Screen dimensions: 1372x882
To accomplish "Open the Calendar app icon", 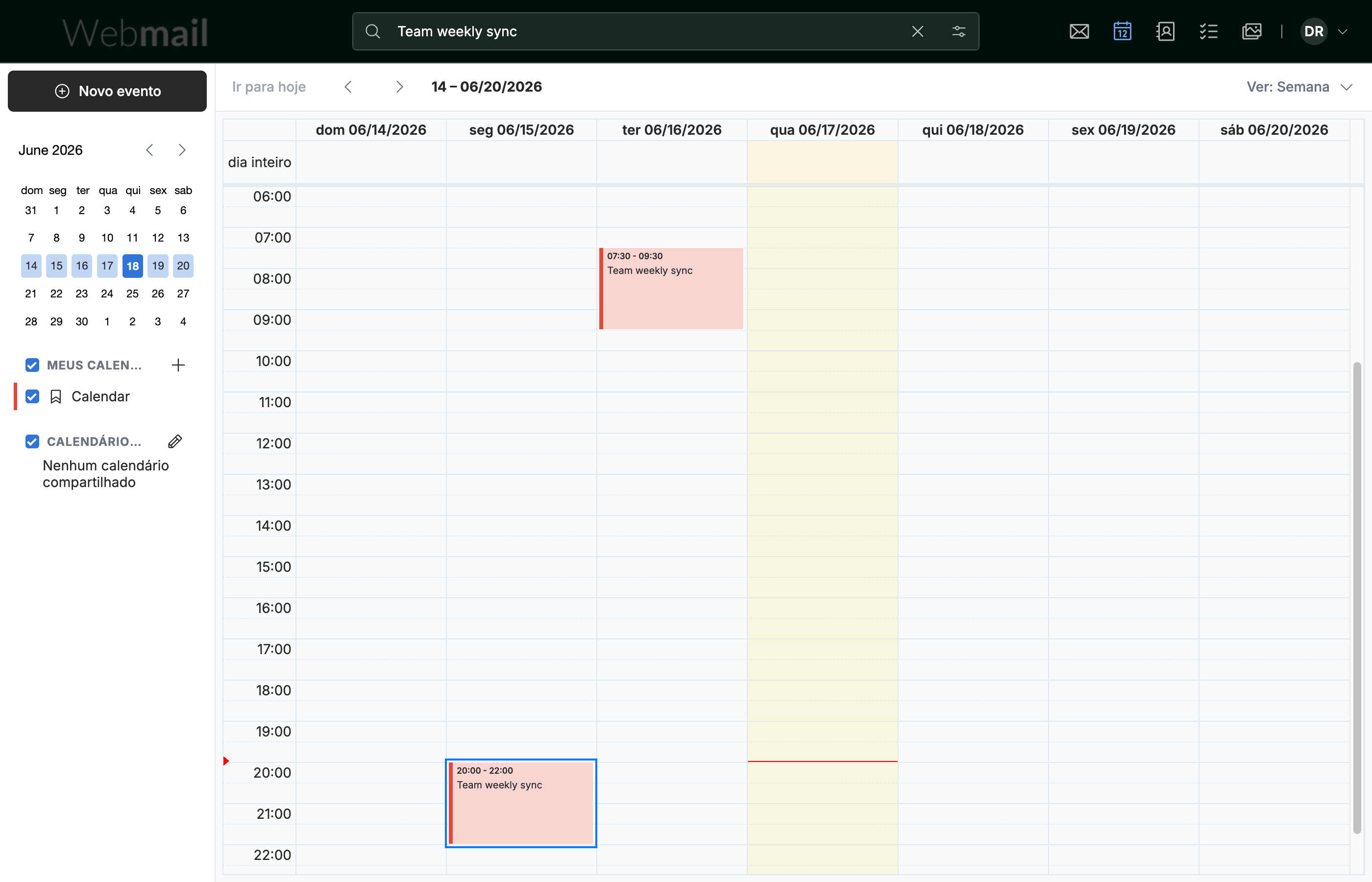I will pos(1122,31).
